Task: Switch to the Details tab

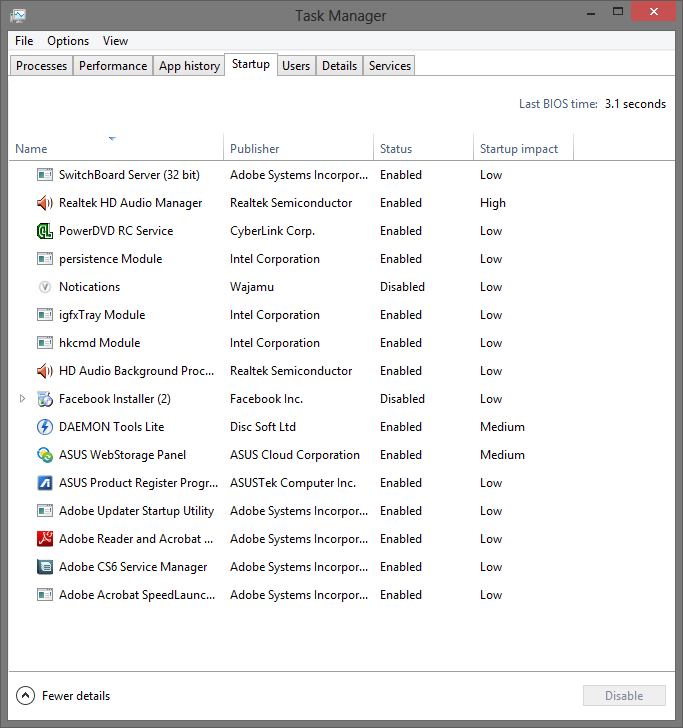Action: click(x=339, y=66)
